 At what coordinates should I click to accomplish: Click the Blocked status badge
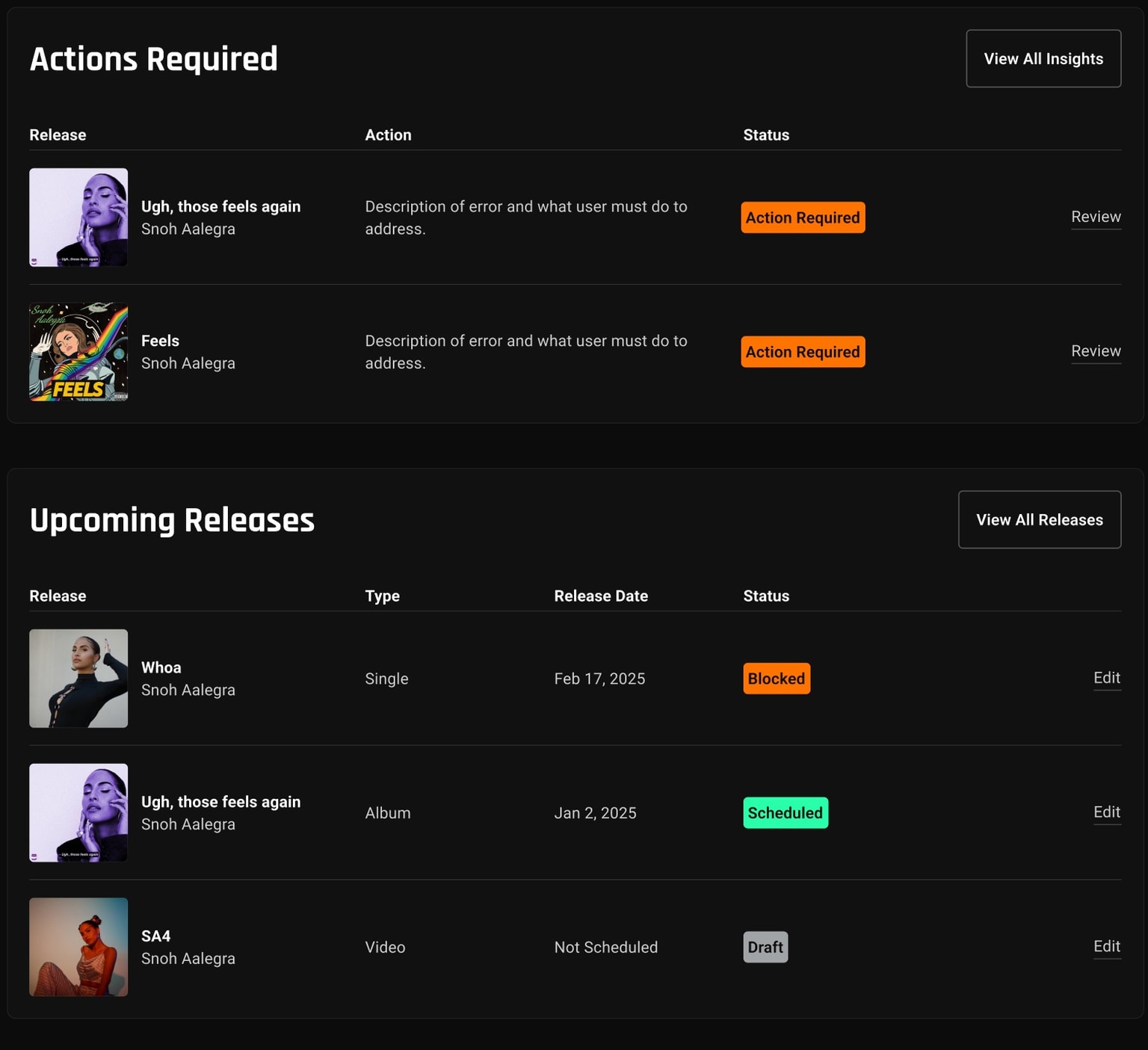click(776, 679)
